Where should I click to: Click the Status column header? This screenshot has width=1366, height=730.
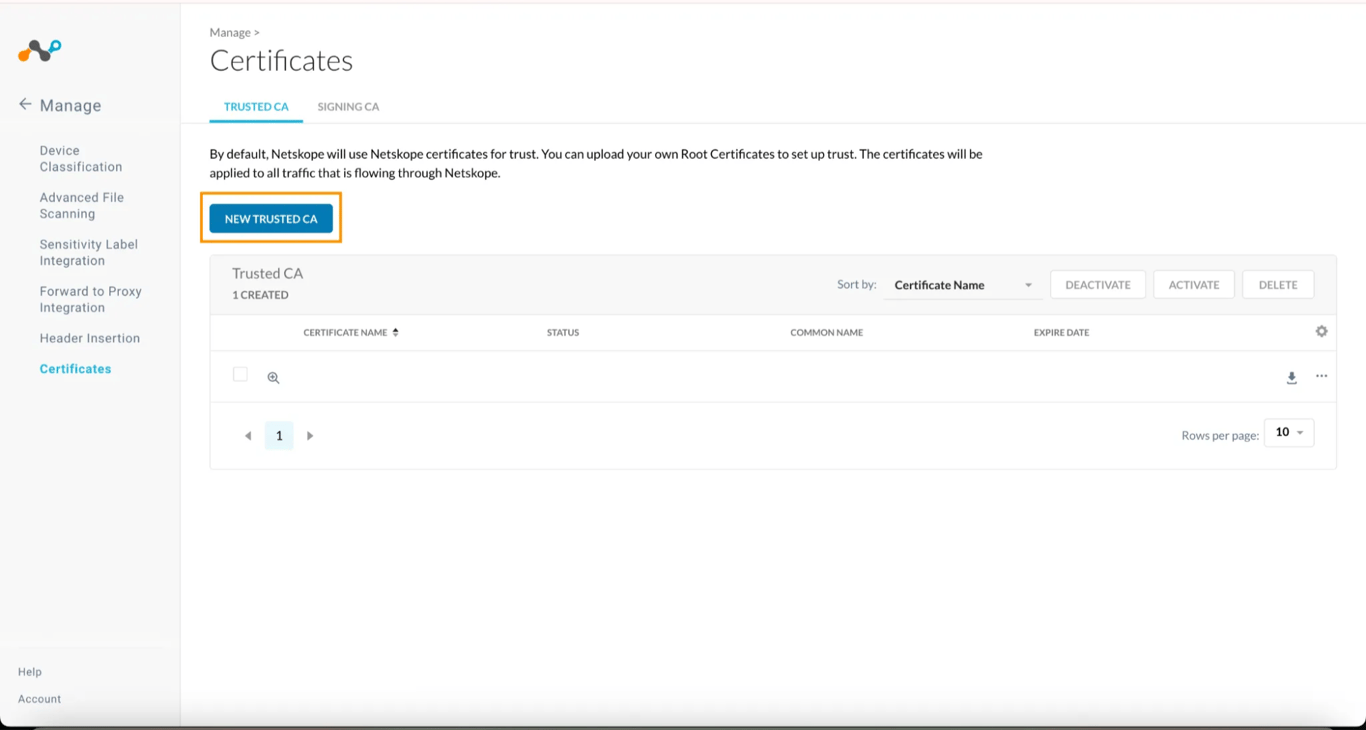(563, 332)
